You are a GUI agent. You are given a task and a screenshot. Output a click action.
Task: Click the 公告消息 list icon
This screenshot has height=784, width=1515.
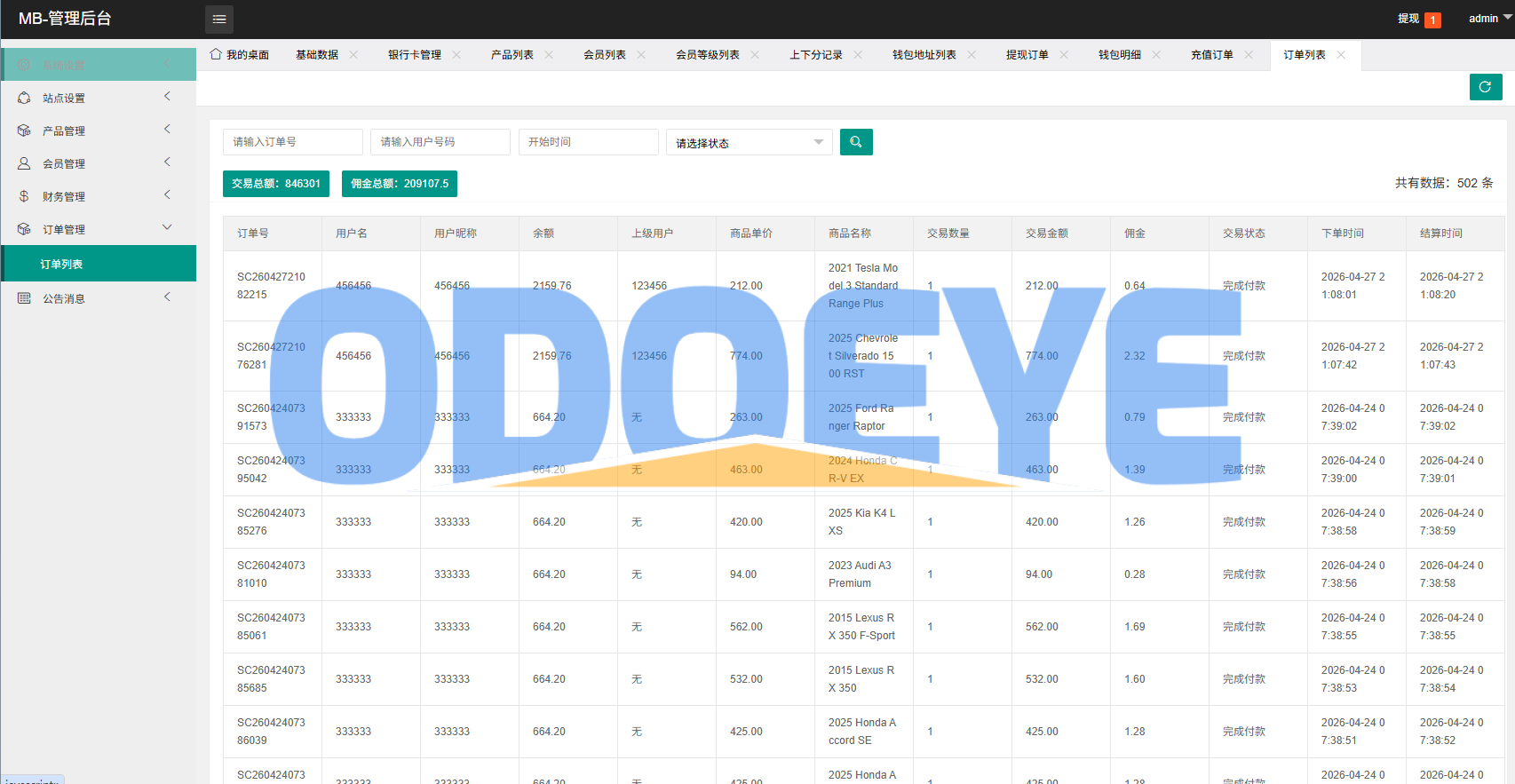[x=24, y=298]
